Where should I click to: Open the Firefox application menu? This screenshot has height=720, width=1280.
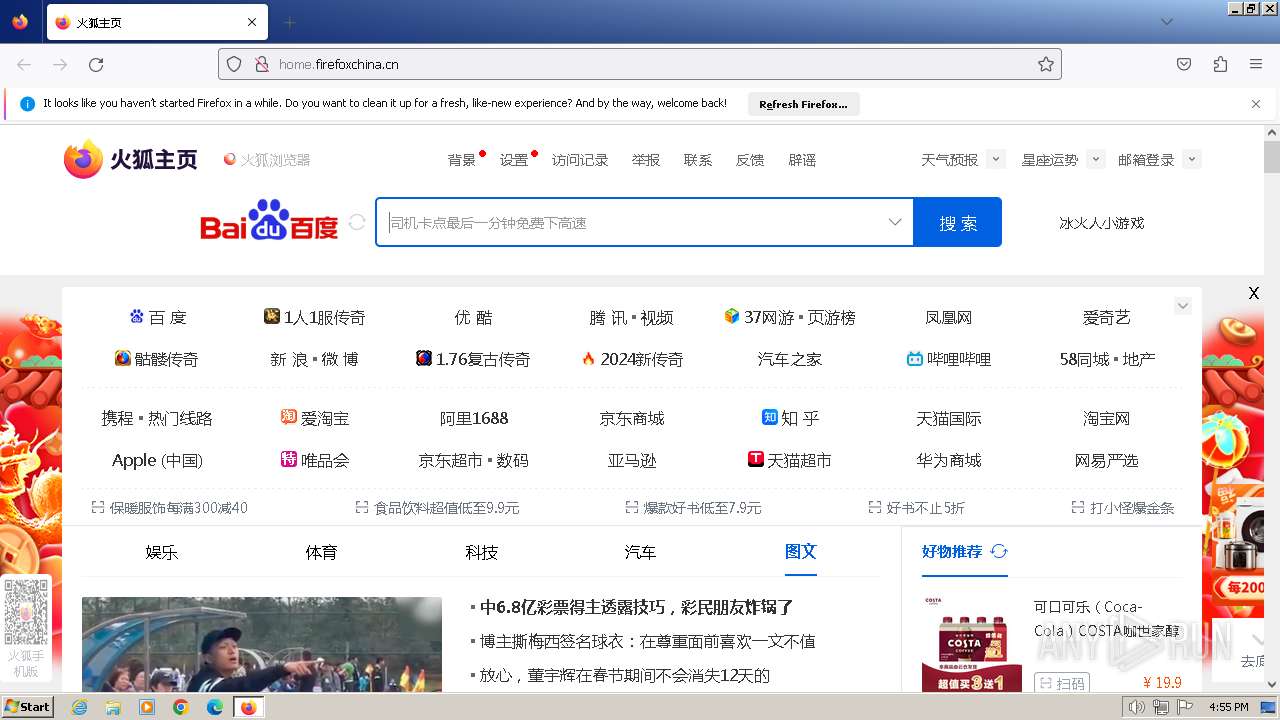click(x=1256, y=64)
